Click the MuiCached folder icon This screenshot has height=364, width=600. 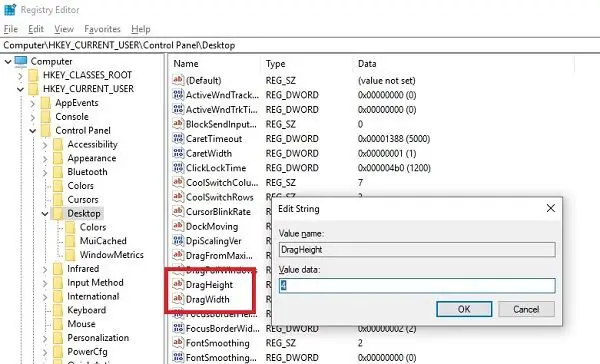coord(70,241)
